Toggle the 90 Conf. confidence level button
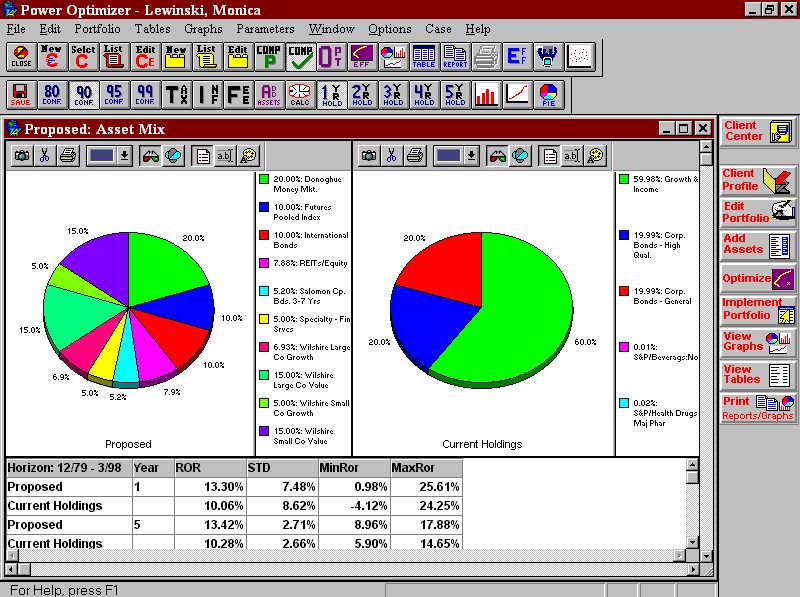This screenshot has height=597, width=800. click(x=83, y=95)
